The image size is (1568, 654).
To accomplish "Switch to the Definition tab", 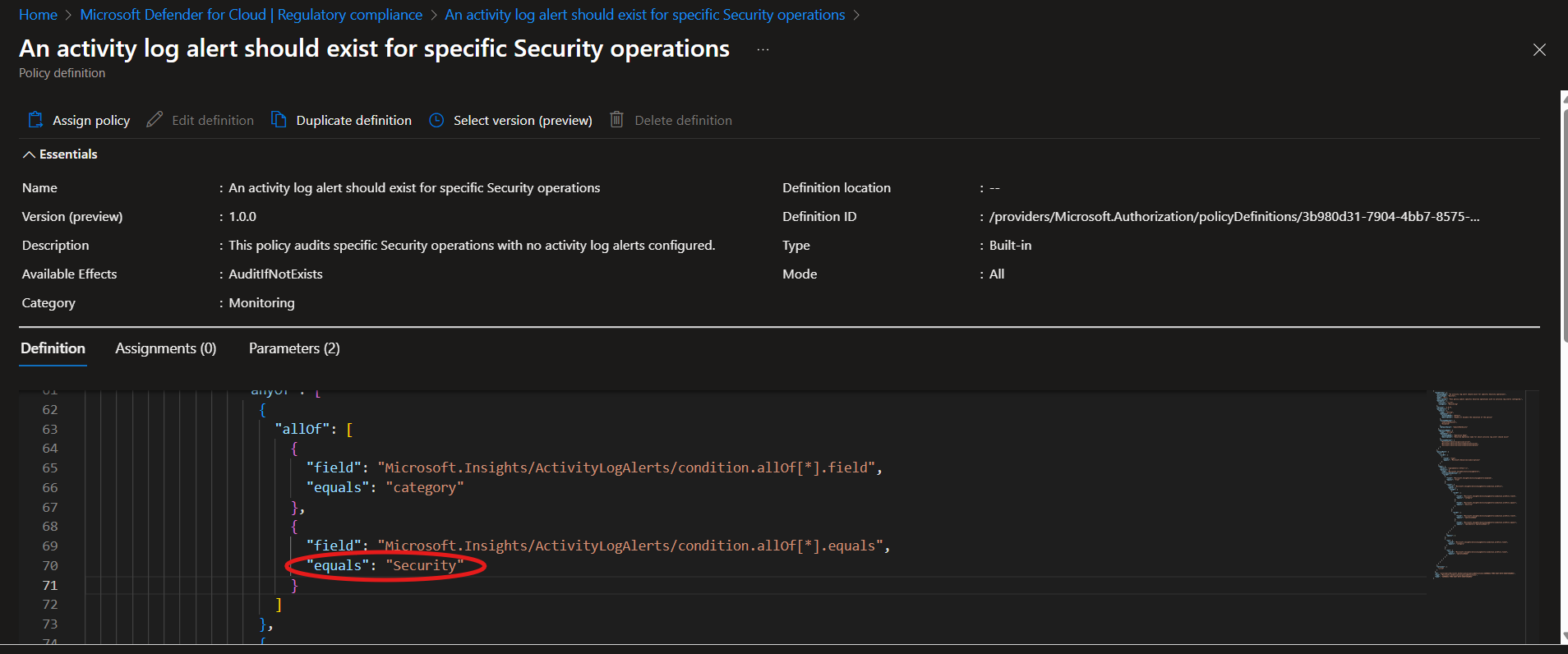I will (53, 348).
